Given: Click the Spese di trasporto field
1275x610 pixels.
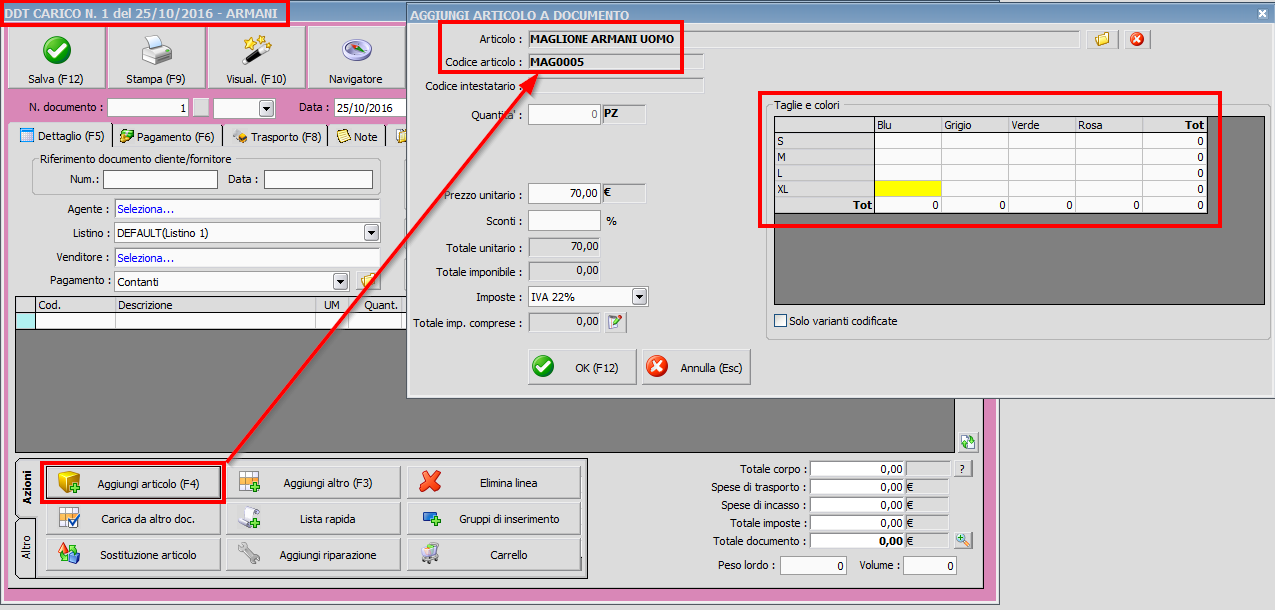Looking at the screenshot, I should pyautogui.click(x=857, y=487).
